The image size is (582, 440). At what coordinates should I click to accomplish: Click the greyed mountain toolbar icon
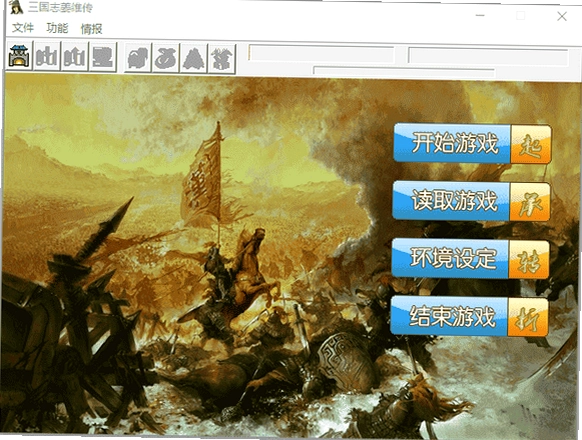(193, 58)
